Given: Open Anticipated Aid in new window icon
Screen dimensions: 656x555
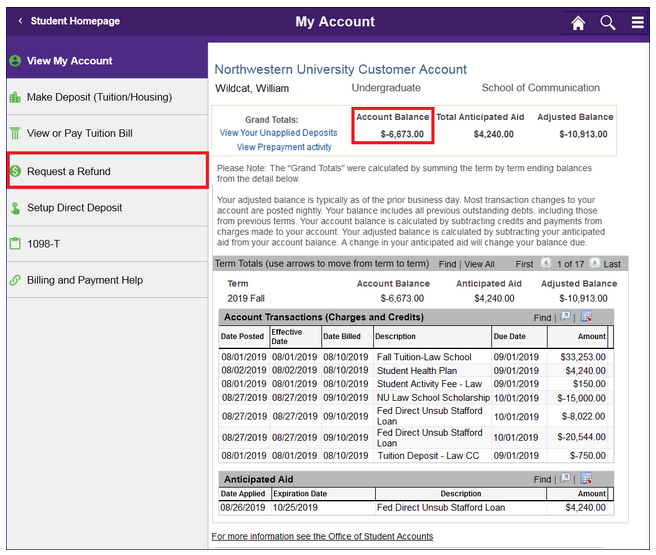Looking at the screenshot, I should [565, 478].
